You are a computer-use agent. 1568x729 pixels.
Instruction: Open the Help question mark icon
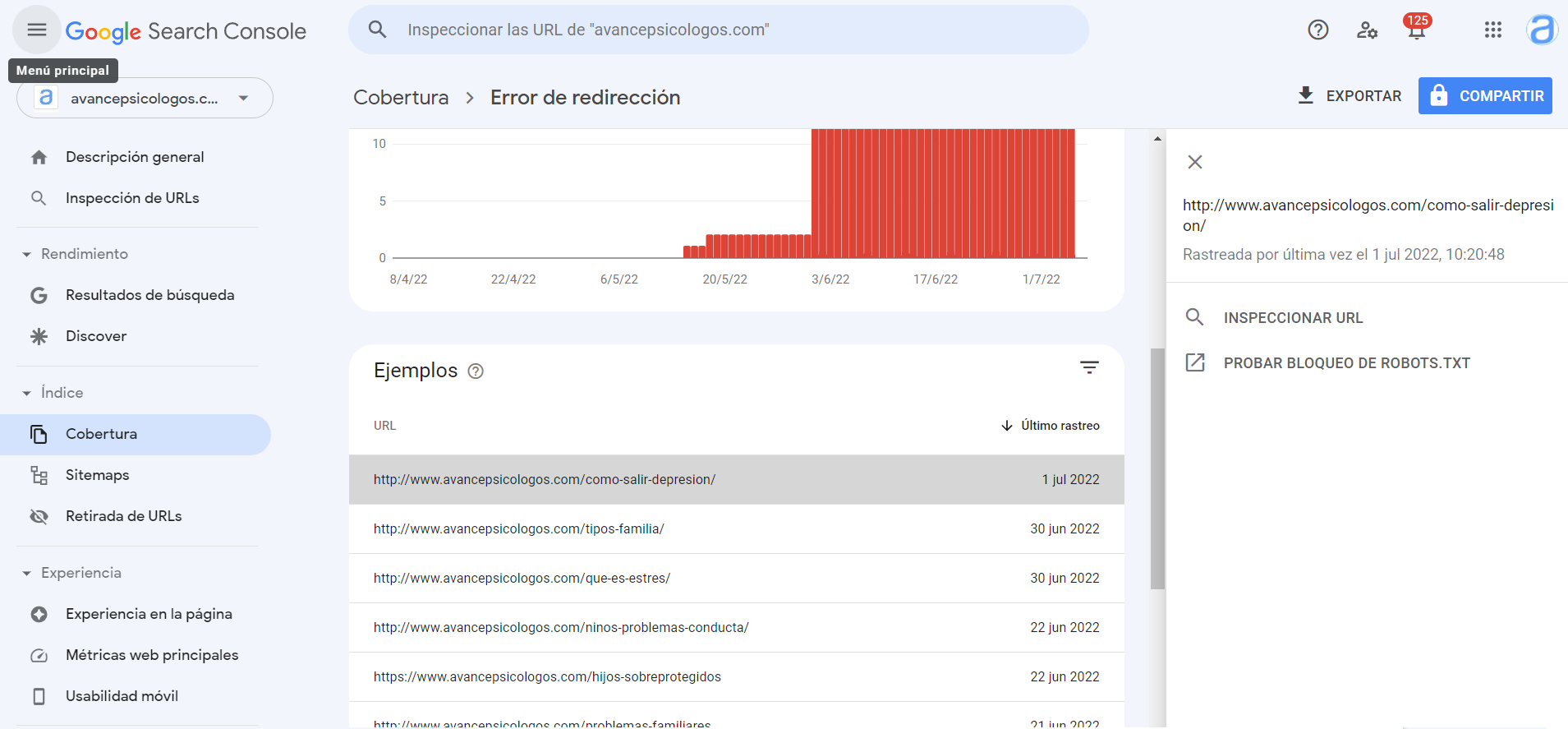(x=1317, y=30)
